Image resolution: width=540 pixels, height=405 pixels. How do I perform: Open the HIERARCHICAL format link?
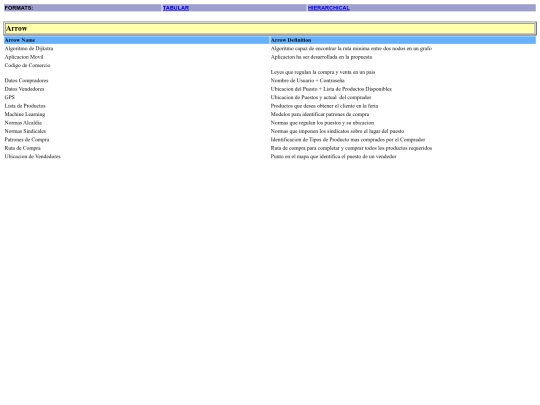tap(329, 8)
